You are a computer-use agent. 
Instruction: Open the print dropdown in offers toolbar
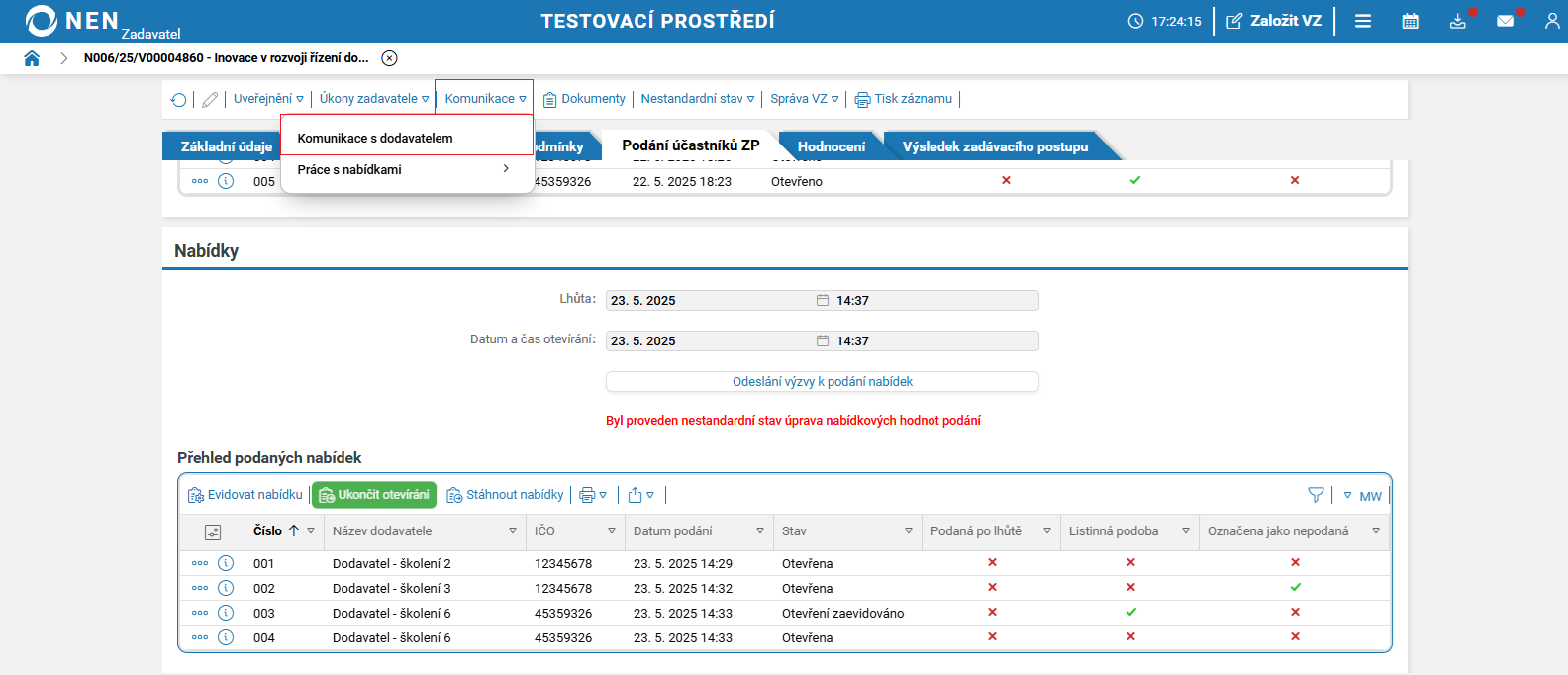point(593,495)
